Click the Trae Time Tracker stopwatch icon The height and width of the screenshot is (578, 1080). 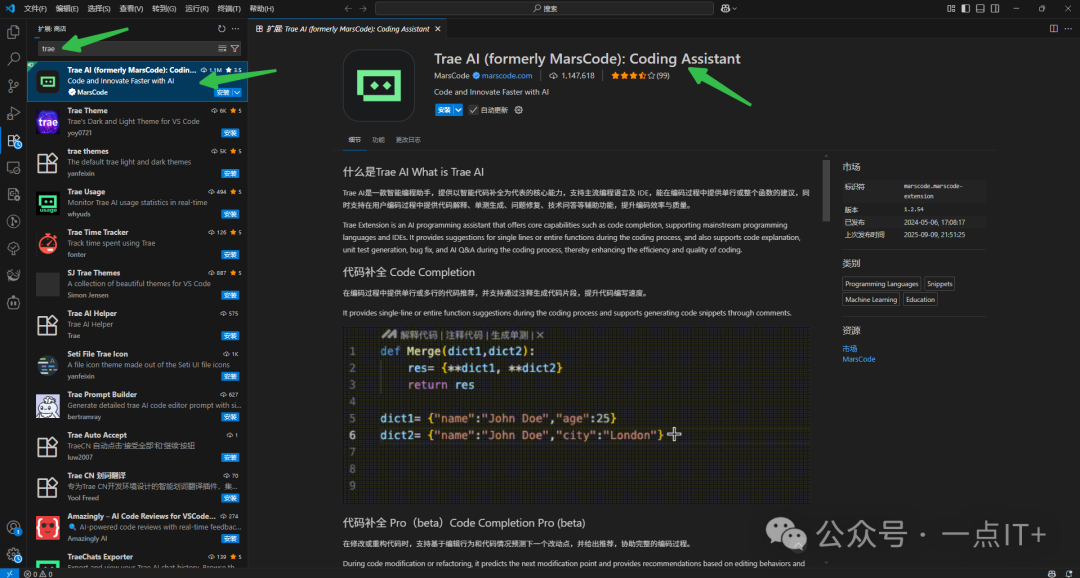click(48, 243)
